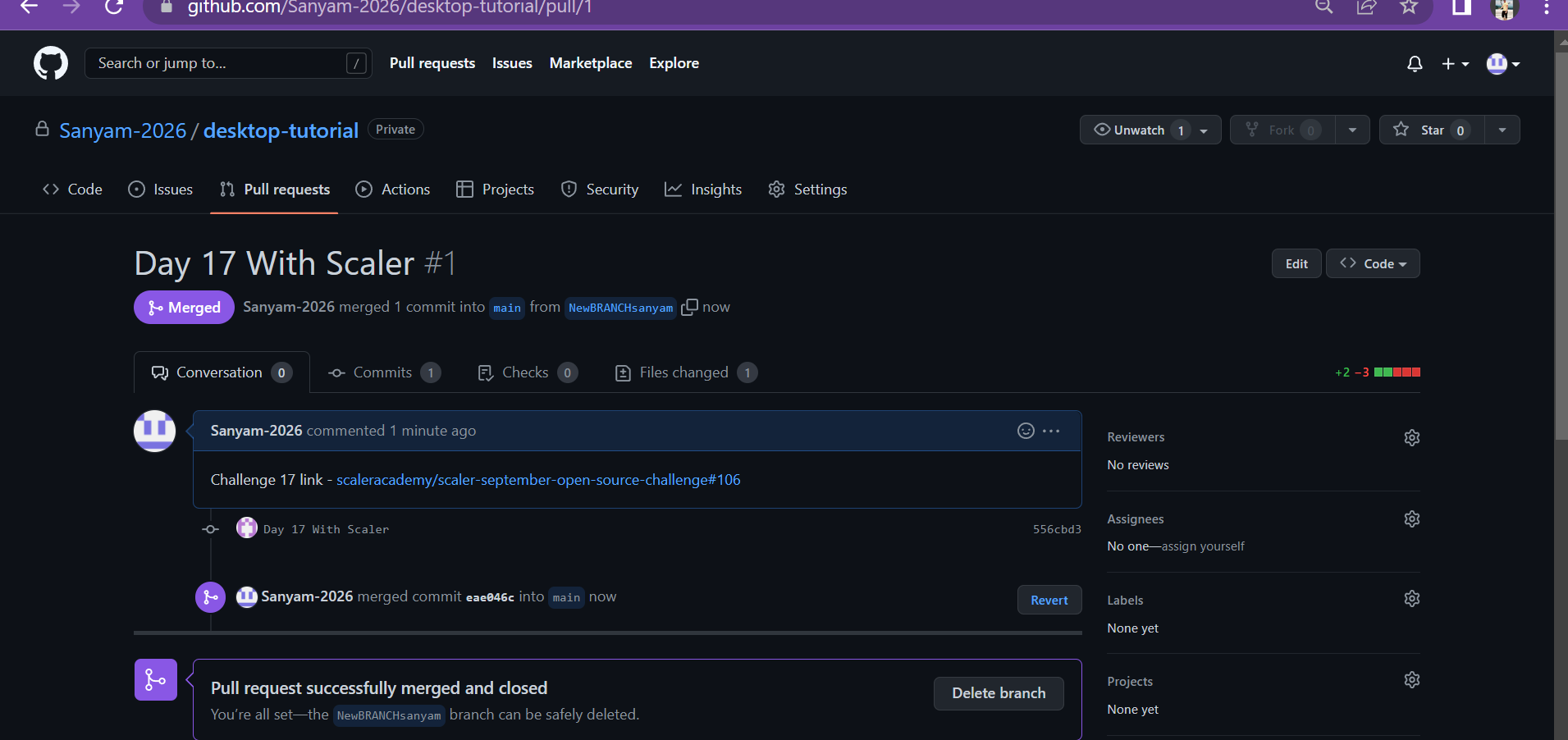Open Labels settings via the gear icon
Image resolution: width=1568 pixels, height=740 pixels.
pos(1412,599)
